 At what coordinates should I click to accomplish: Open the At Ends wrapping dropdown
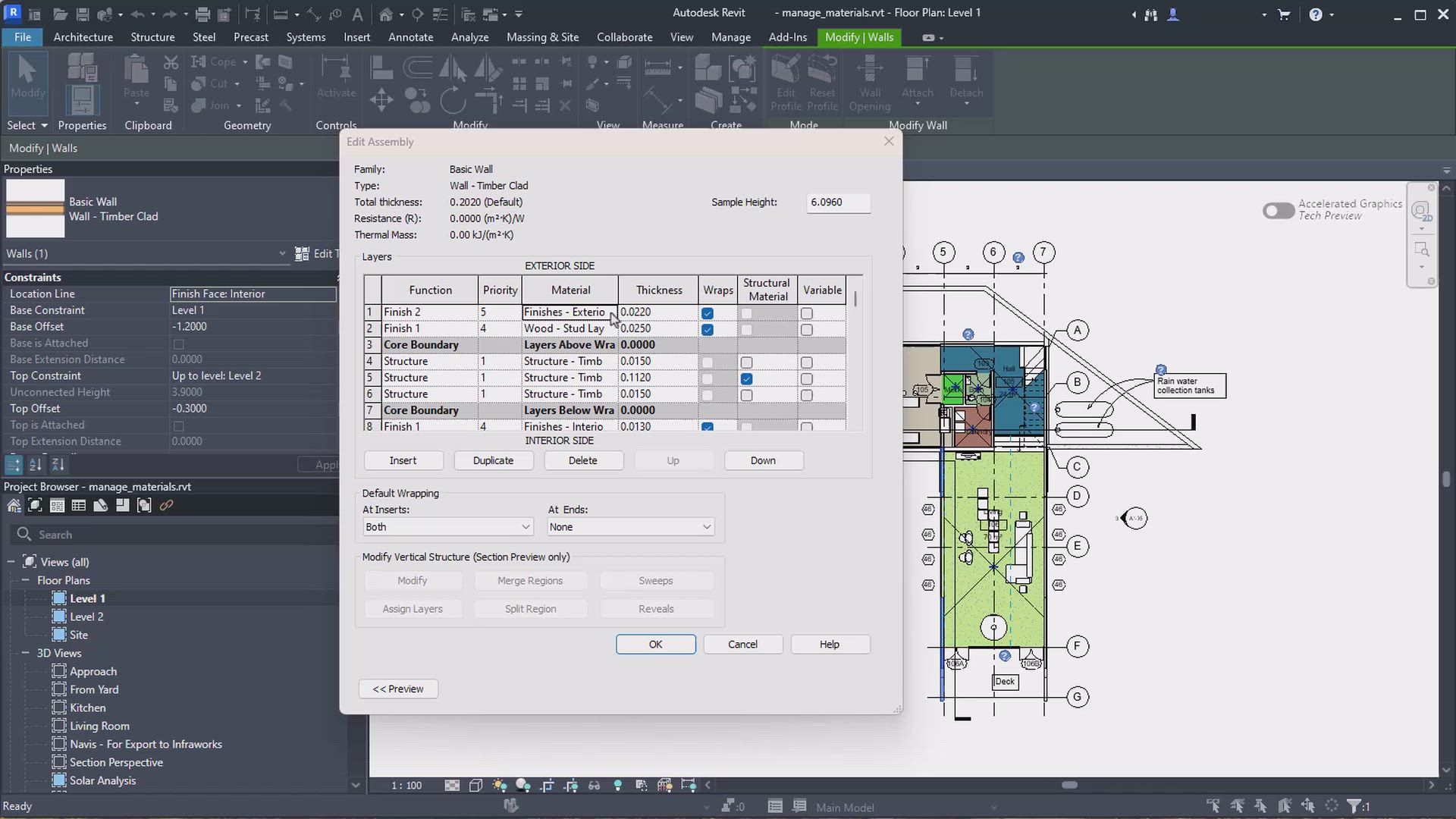630,527
